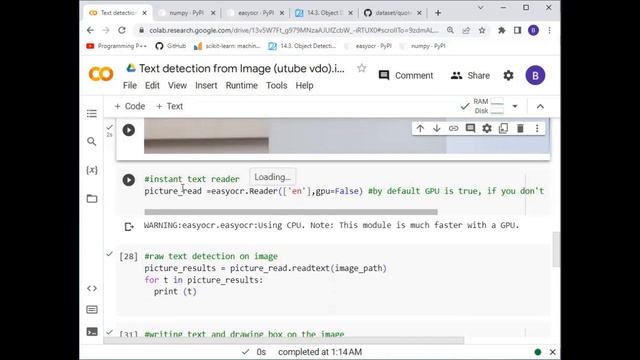Open the B account avatar in Colab
Screen dimensions: 640x360
(535, 76)
